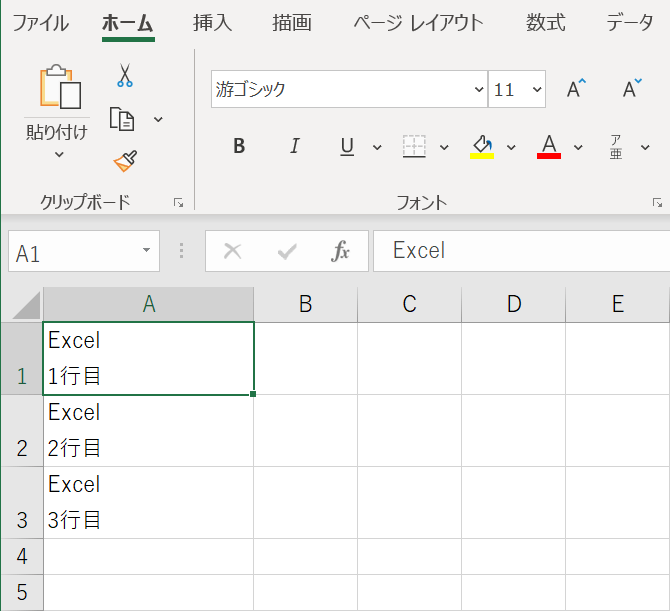Screen dimensions: 670x611
Task: Expand phonetic guide dropdown arrow
Action: click(645, 147)
